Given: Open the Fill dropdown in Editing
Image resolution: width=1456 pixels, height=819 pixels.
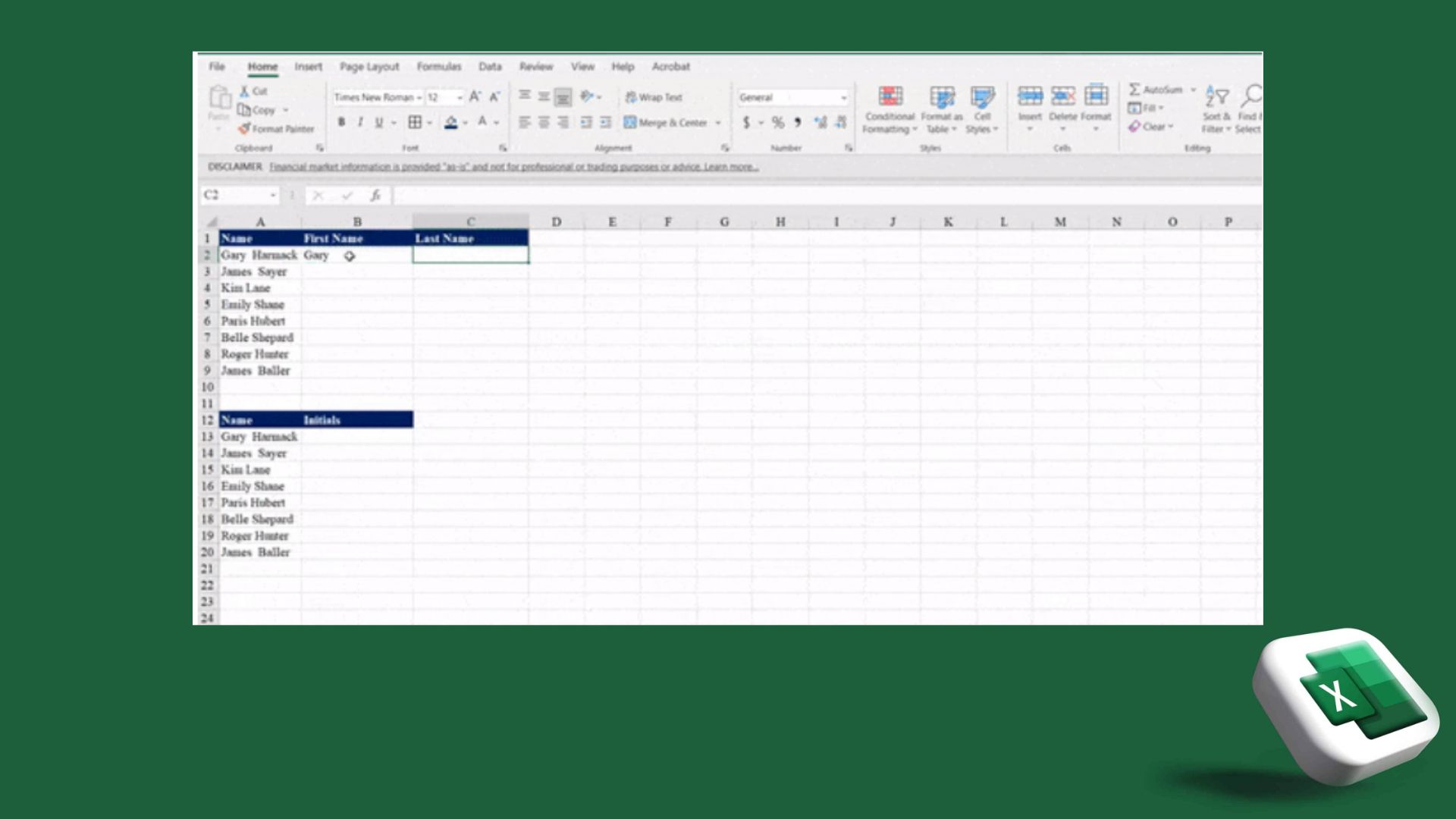Looking at the screenshot, I should coord(1146,108).
